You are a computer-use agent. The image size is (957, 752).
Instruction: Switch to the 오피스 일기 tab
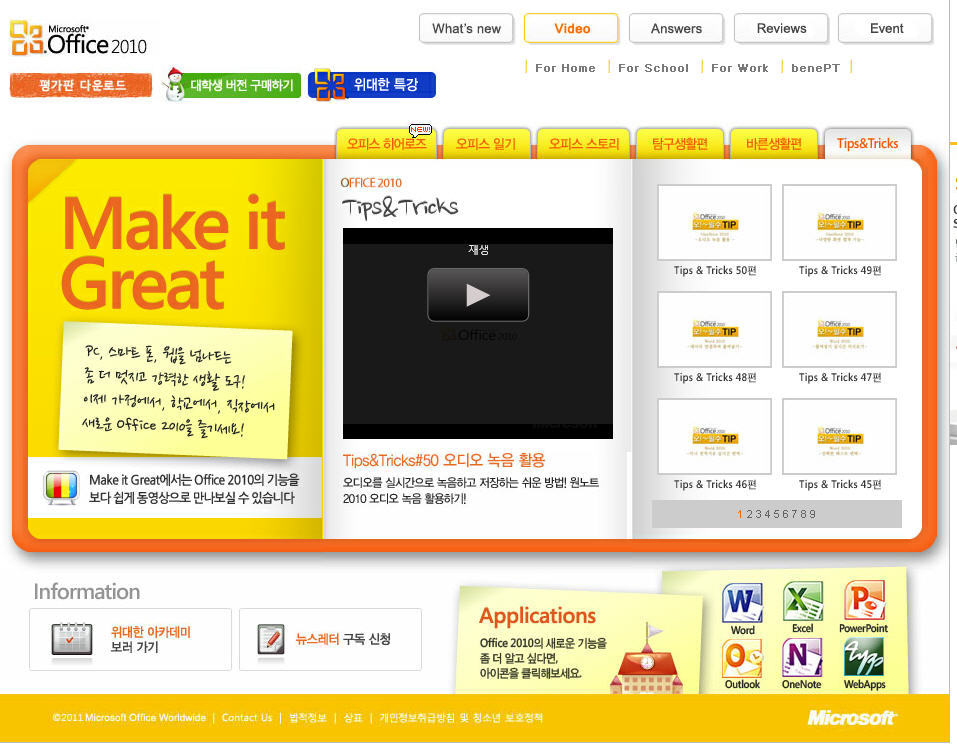[x=486, y=144]
